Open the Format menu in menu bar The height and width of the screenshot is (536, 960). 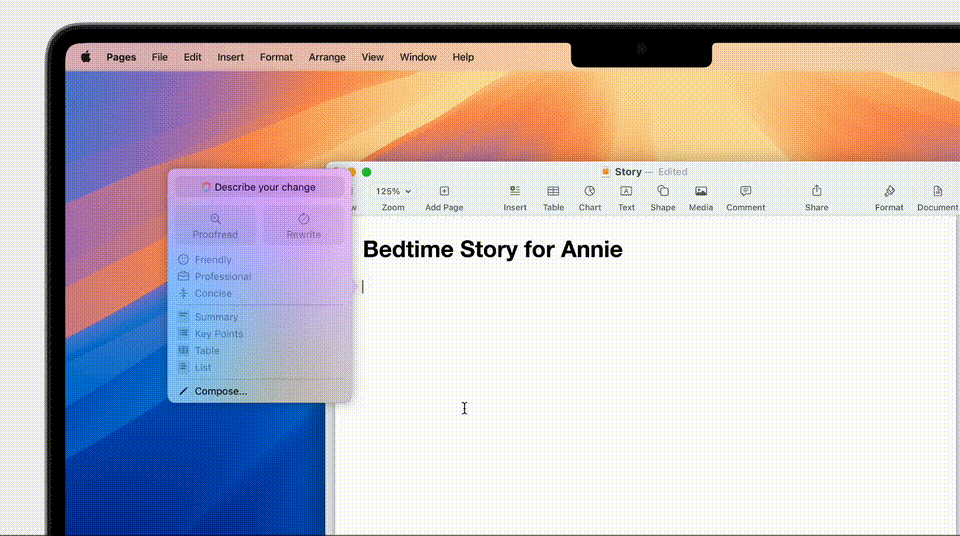point(276,57)
